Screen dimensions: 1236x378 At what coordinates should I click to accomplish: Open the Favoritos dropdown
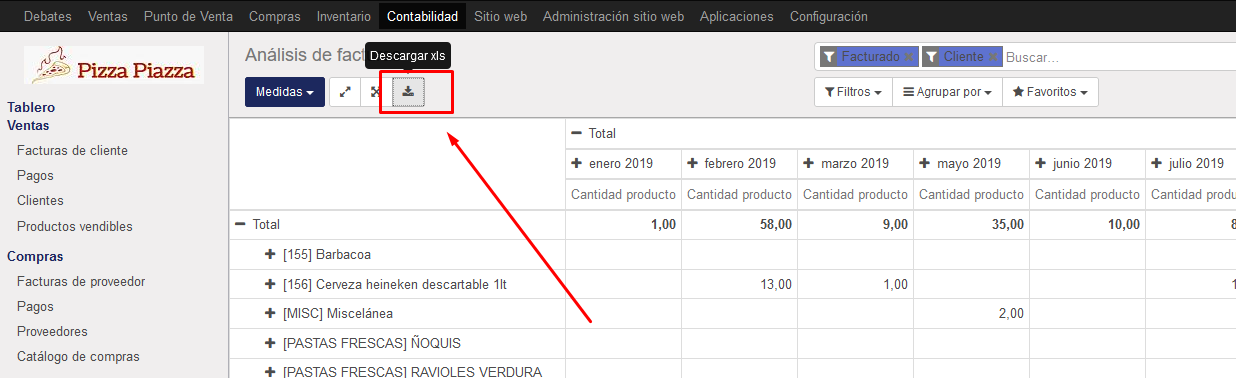pos(1050,92)
